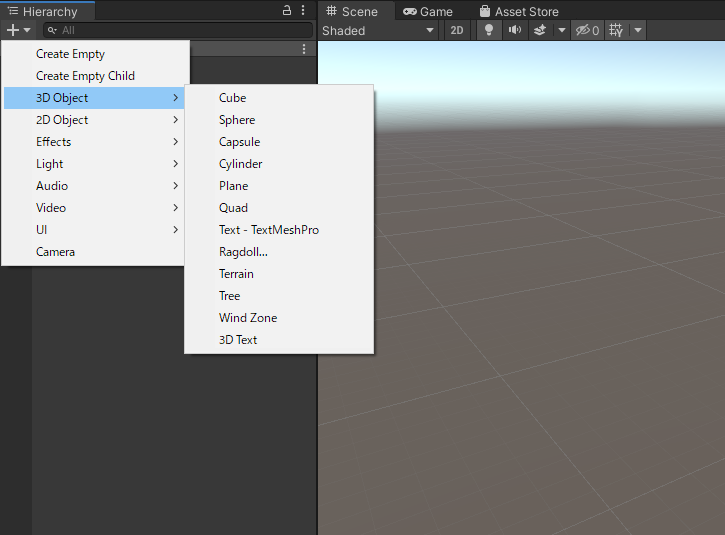Create a Cylinder object

[x=279, y=164]
